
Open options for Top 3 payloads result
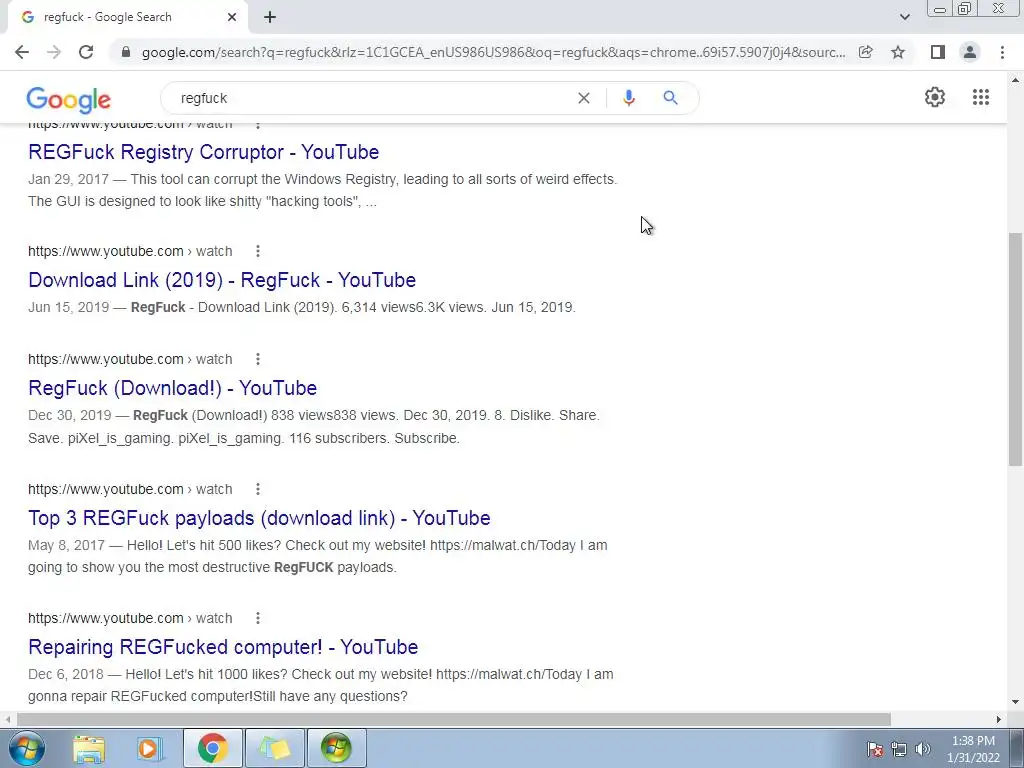[258, 489]
